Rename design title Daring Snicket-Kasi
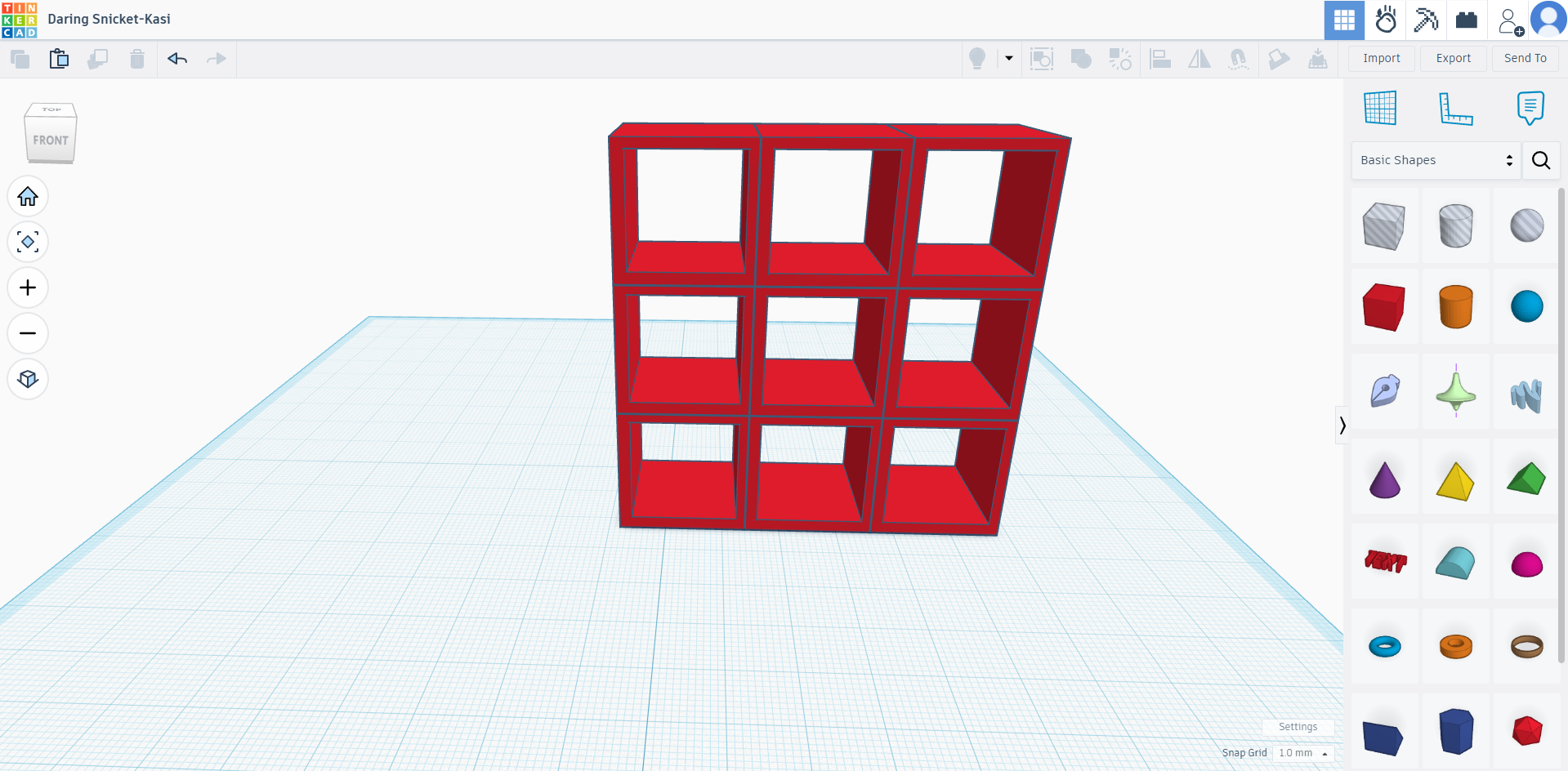The width and height of the screenshot is (1568, 771). point(109,19)
